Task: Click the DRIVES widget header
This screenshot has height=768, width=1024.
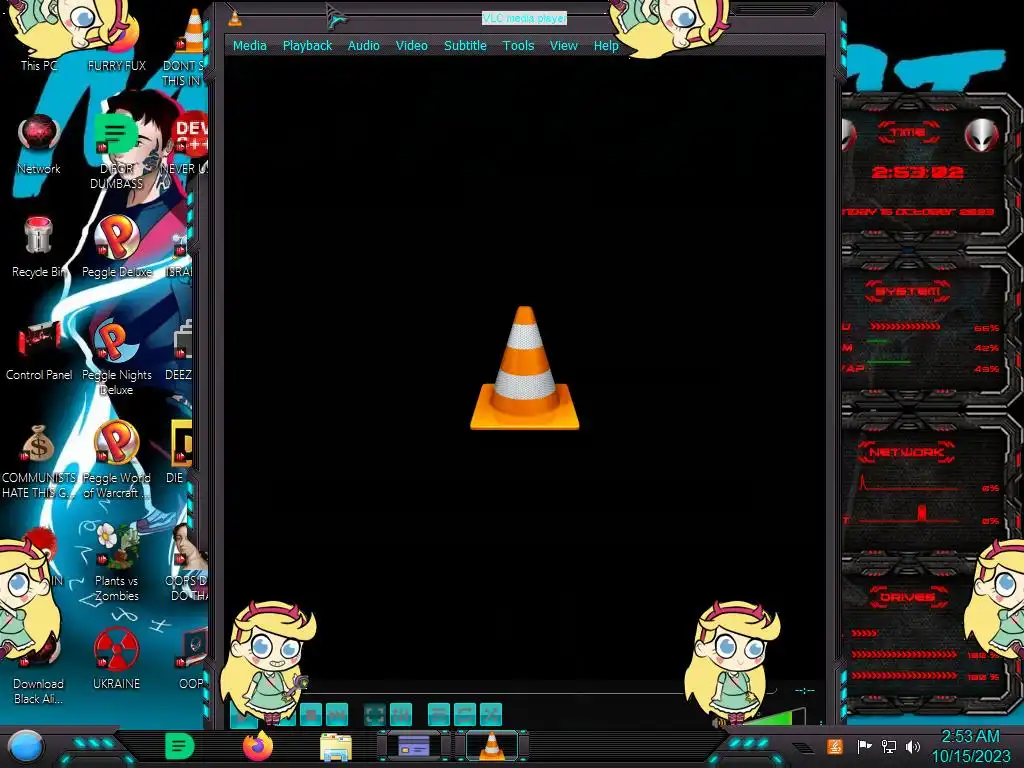Action: click(x=908, y=597)
